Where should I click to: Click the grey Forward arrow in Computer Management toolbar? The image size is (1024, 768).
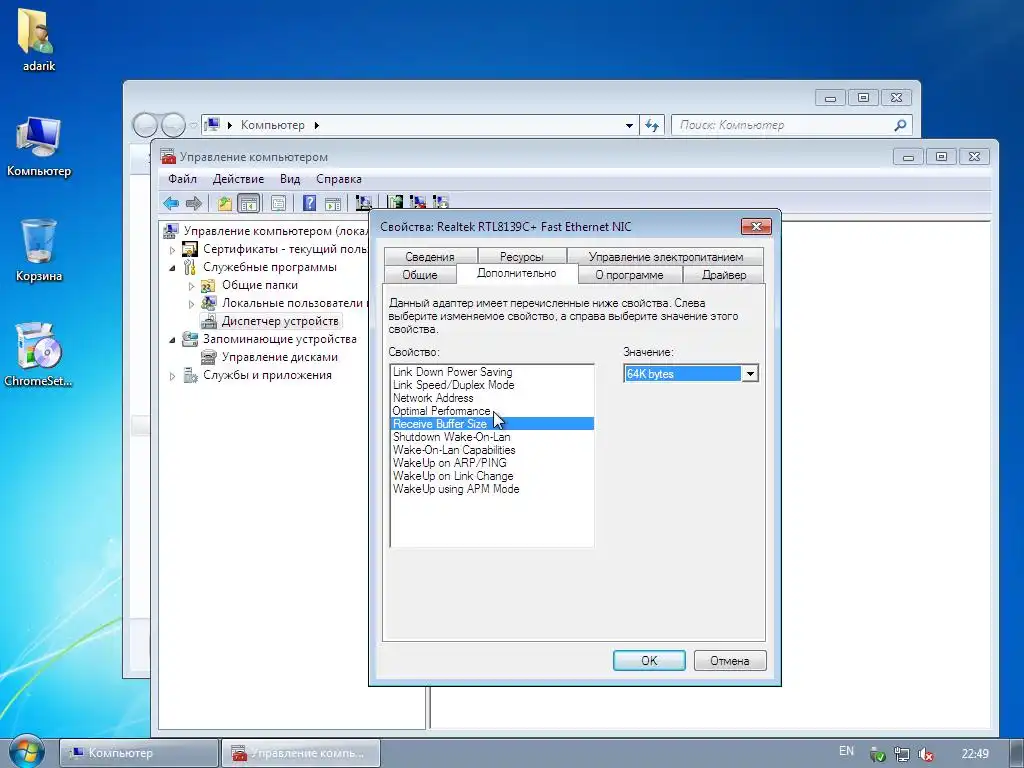click(x=194, y=203)
